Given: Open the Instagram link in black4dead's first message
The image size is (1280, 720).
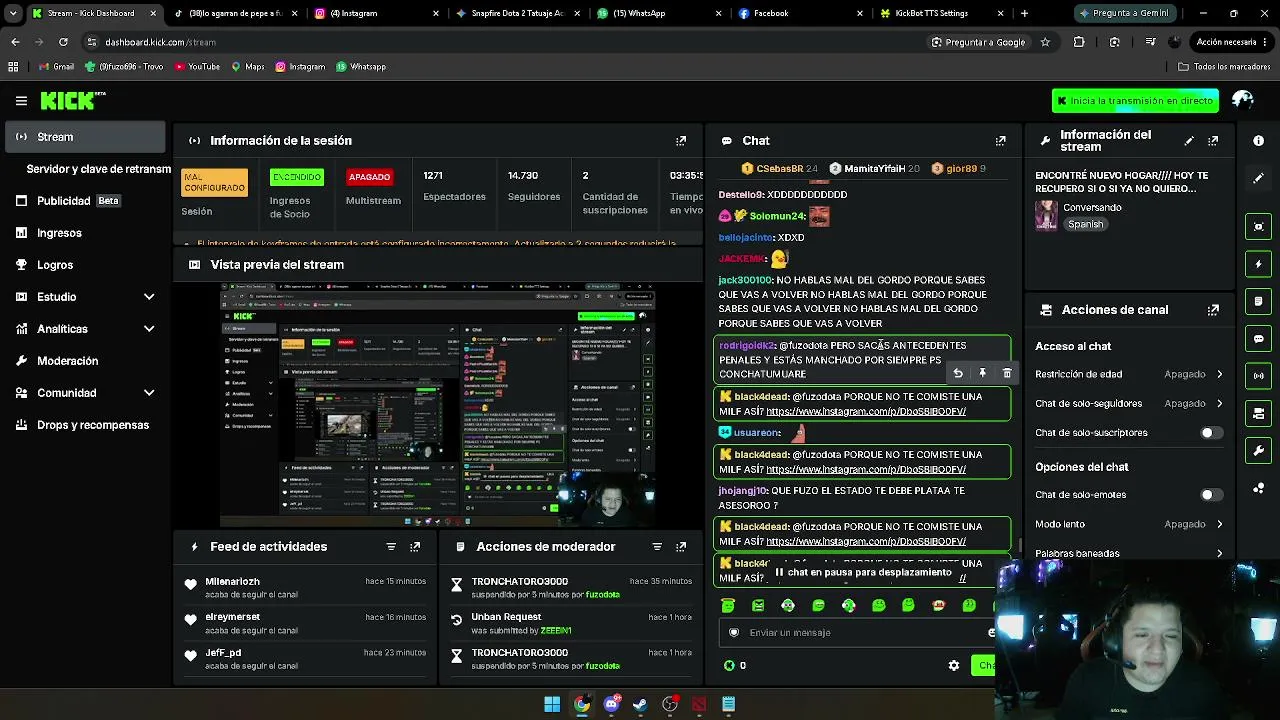Looking at the screenshot, I should (x=866, y=412).
